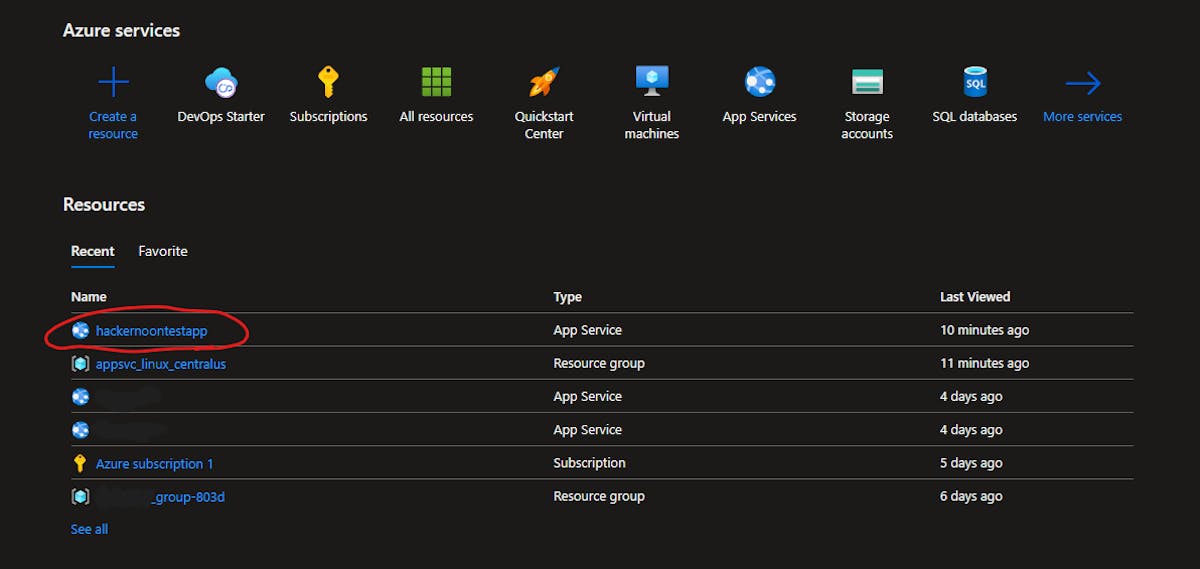1200x569 pixels.
Task: Switch to the Favorite tab
Action: coord(163,251)
